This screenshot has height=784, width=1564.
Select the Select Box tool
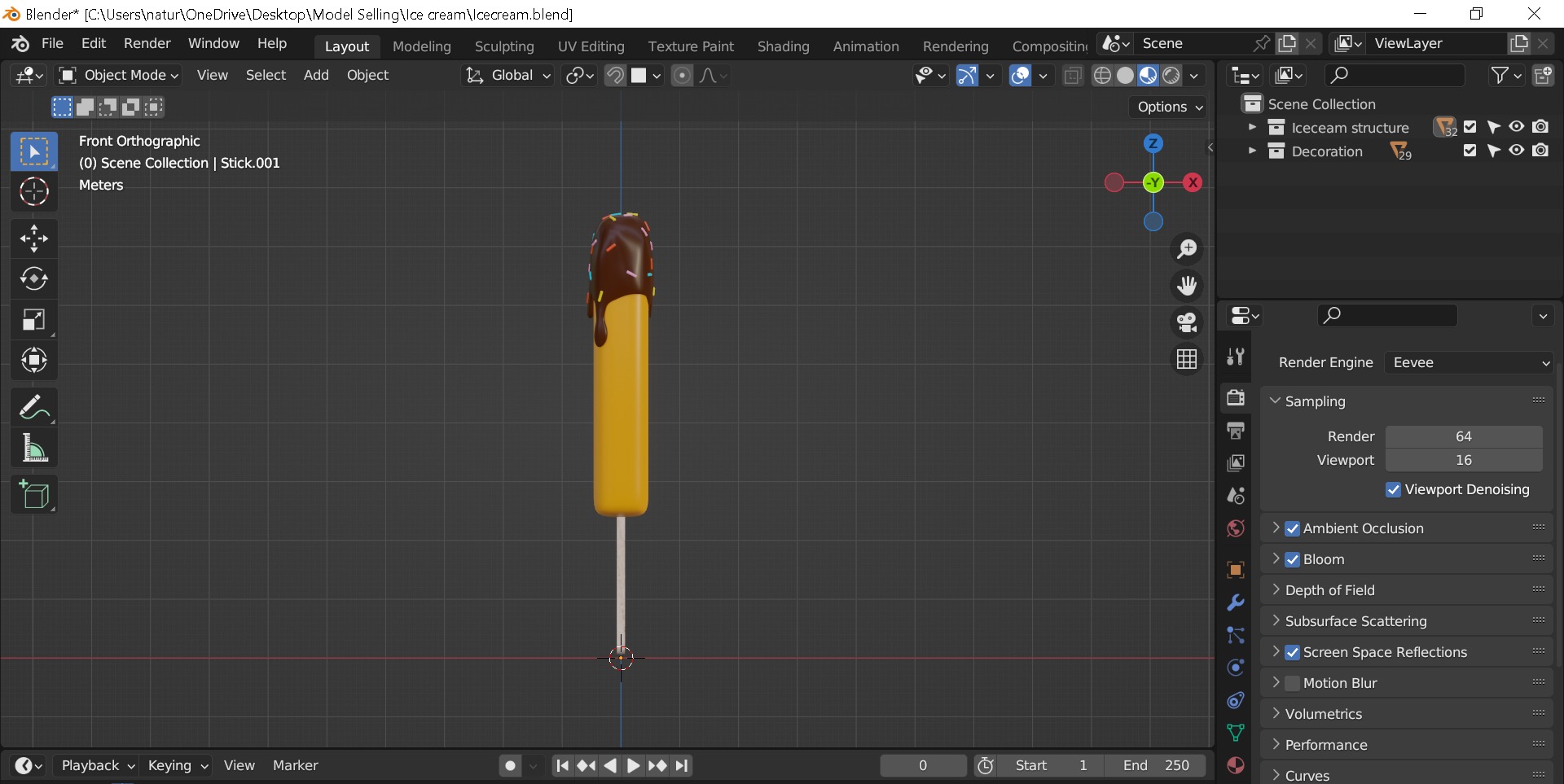(33, 151)
